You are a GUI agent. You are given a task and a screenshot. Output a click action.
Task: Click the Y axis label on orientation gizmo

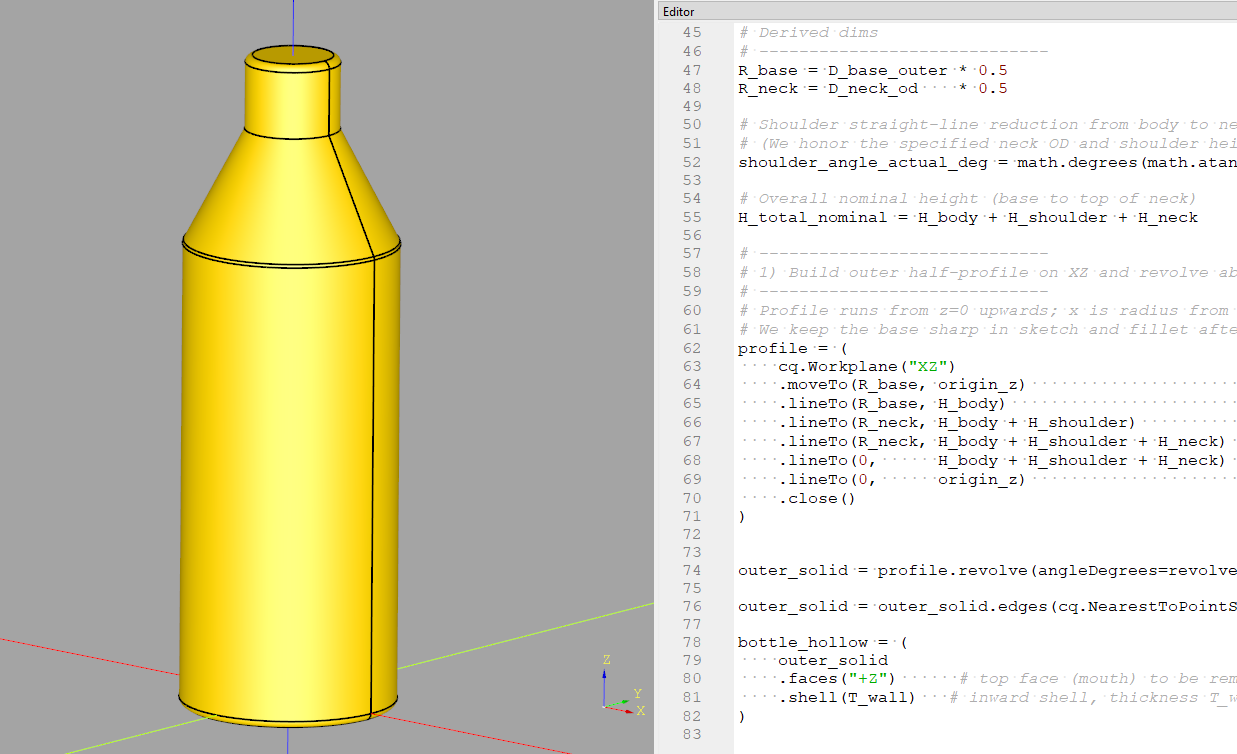click(x=637, y=693)
